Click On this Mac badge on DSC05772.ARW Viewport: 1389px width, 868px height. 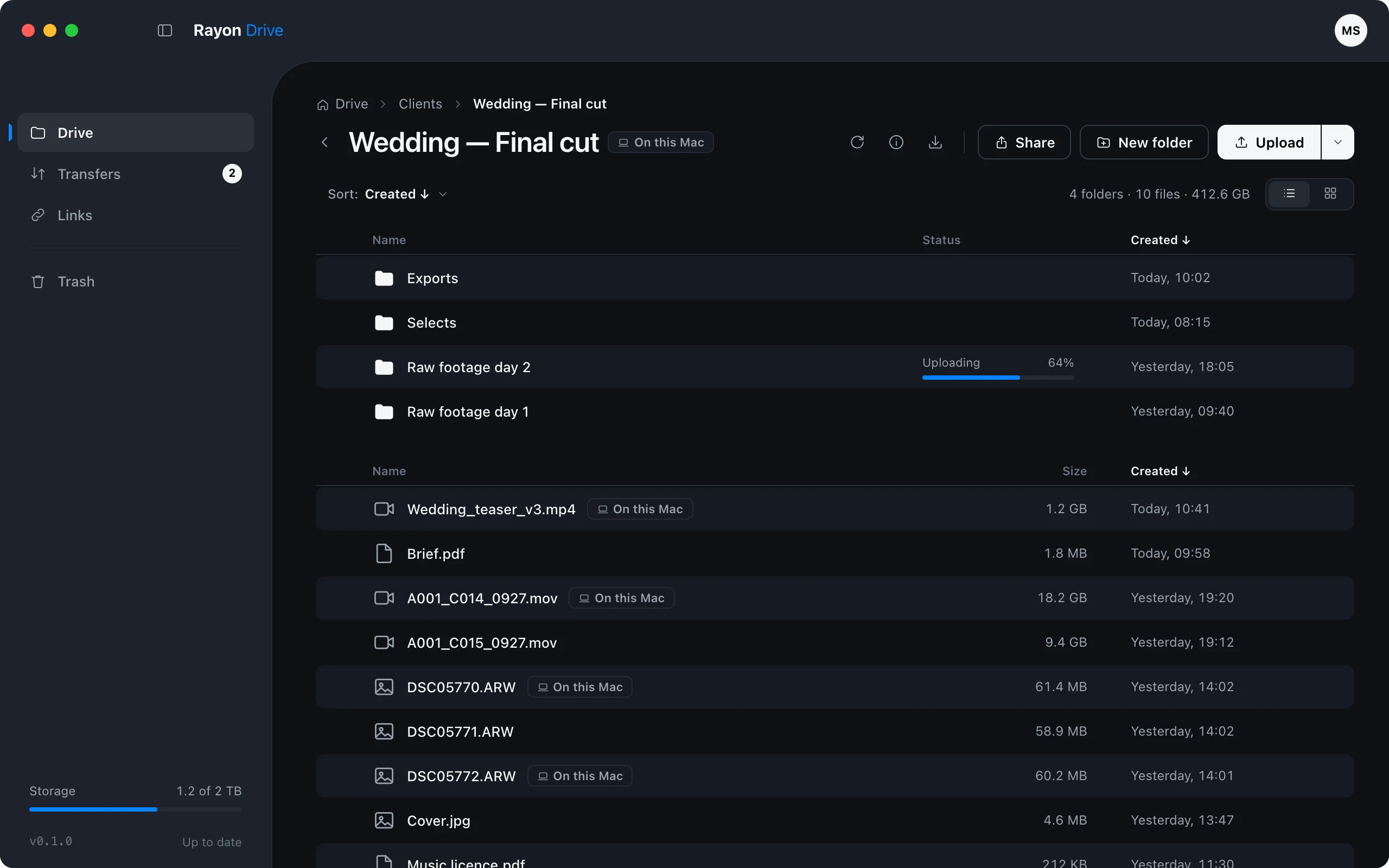click(x=579, y=776)
